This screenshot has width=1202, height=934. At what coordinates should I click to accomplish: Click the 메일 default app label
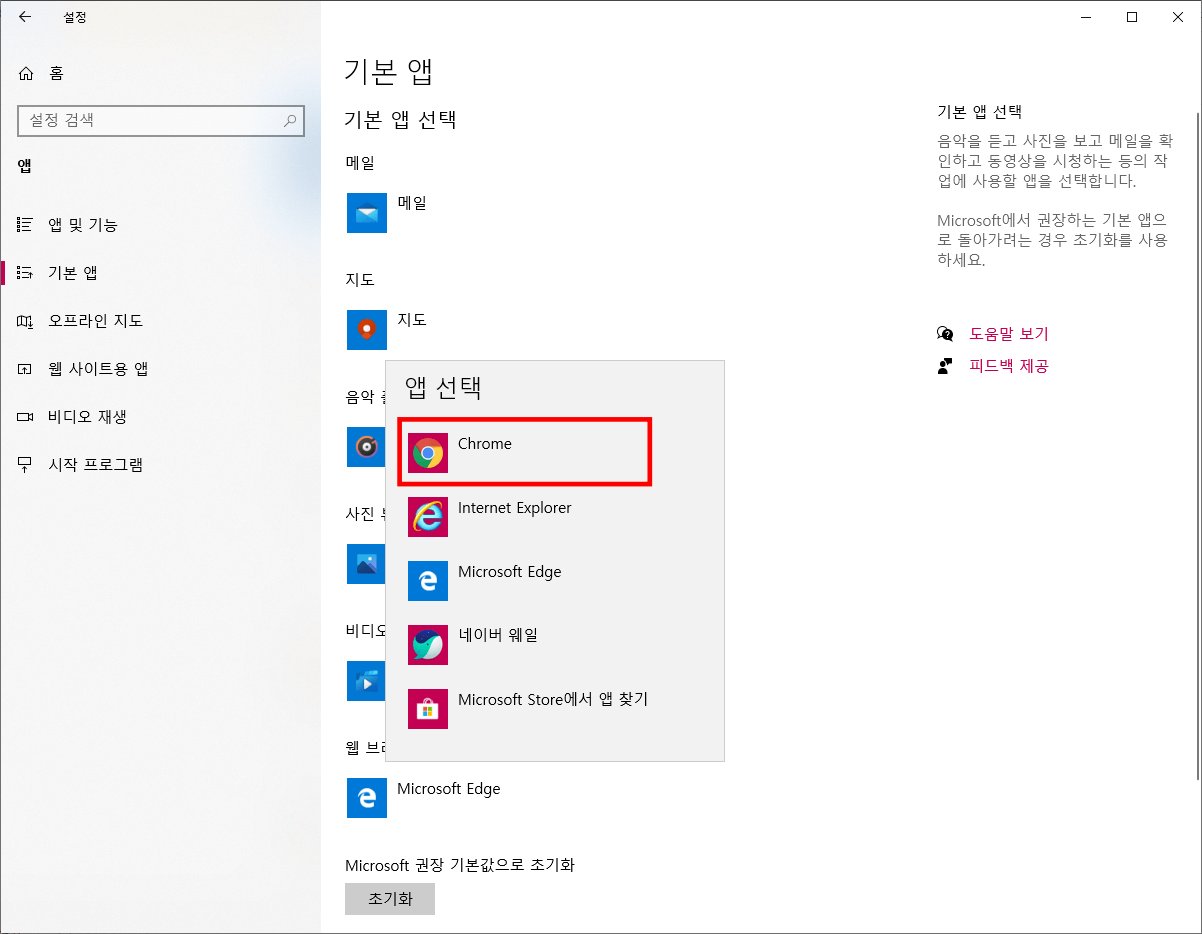pos(412,203)
